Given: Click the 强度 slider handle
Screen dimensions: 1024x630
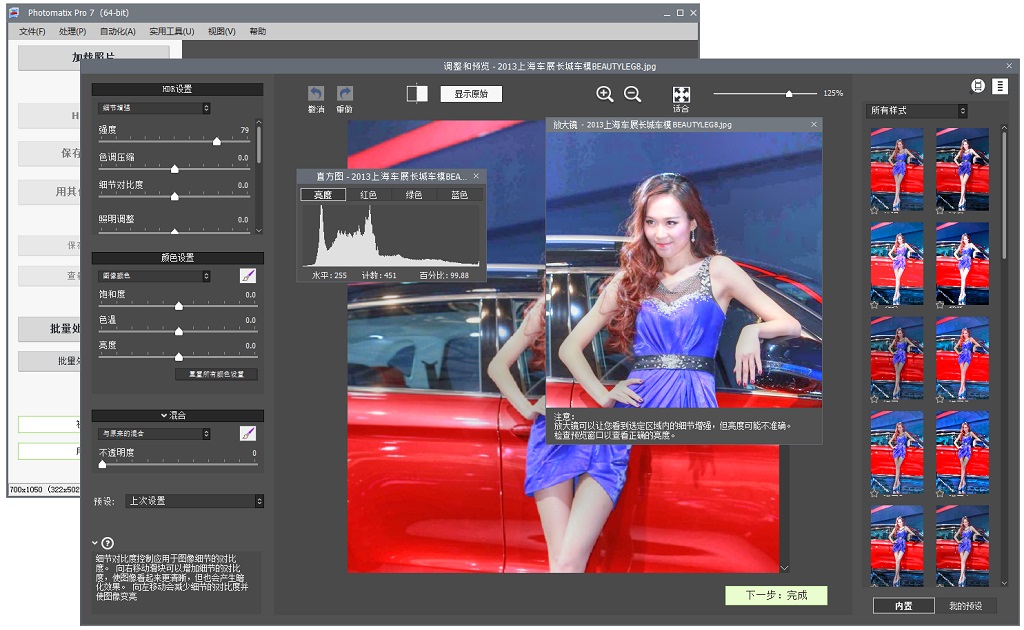Looking at the screenshot, I should pyautogui.click(x=217, y=141).
